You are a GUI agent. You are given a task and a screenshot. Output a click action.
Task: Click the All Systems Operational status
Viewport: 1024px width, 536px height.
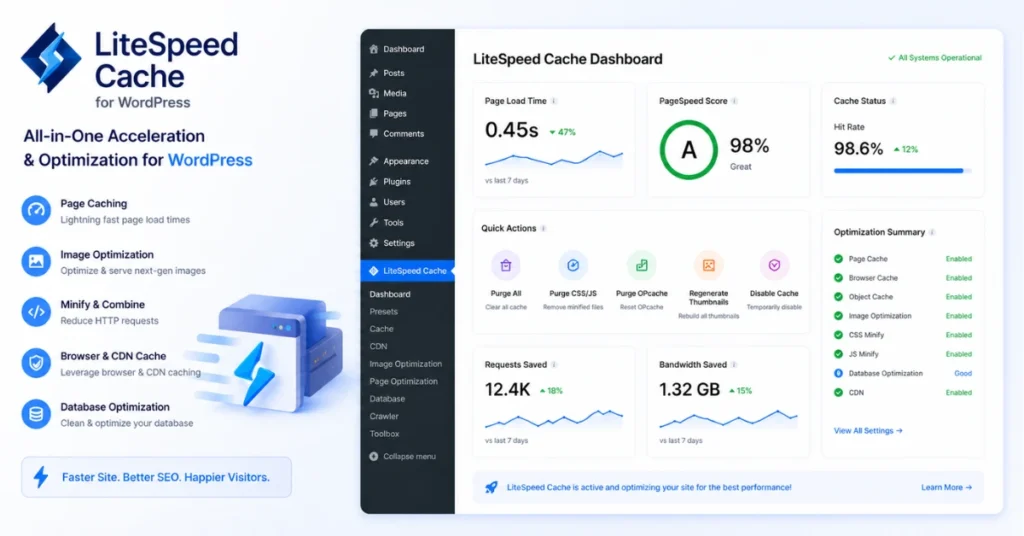935,58
